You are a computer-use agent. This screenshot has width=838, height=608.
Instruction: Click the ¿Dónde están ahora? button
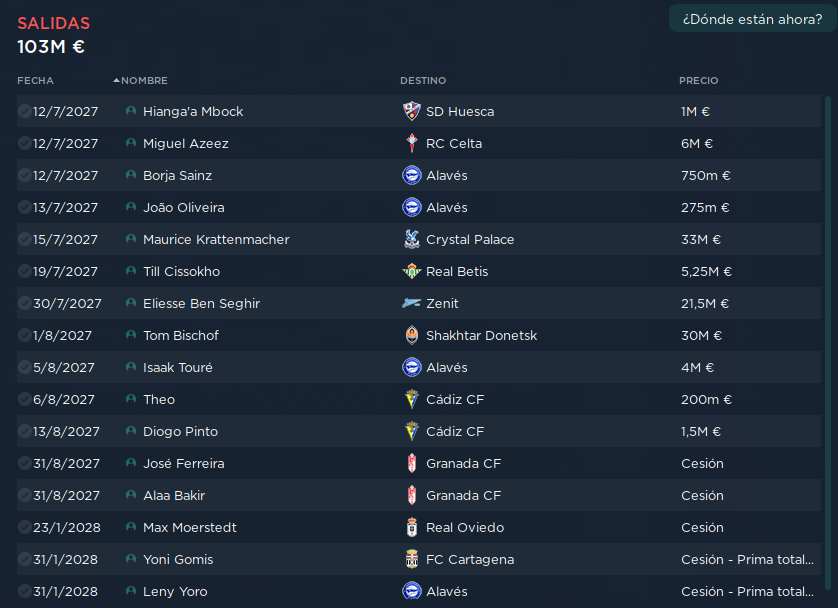point(752,19)
